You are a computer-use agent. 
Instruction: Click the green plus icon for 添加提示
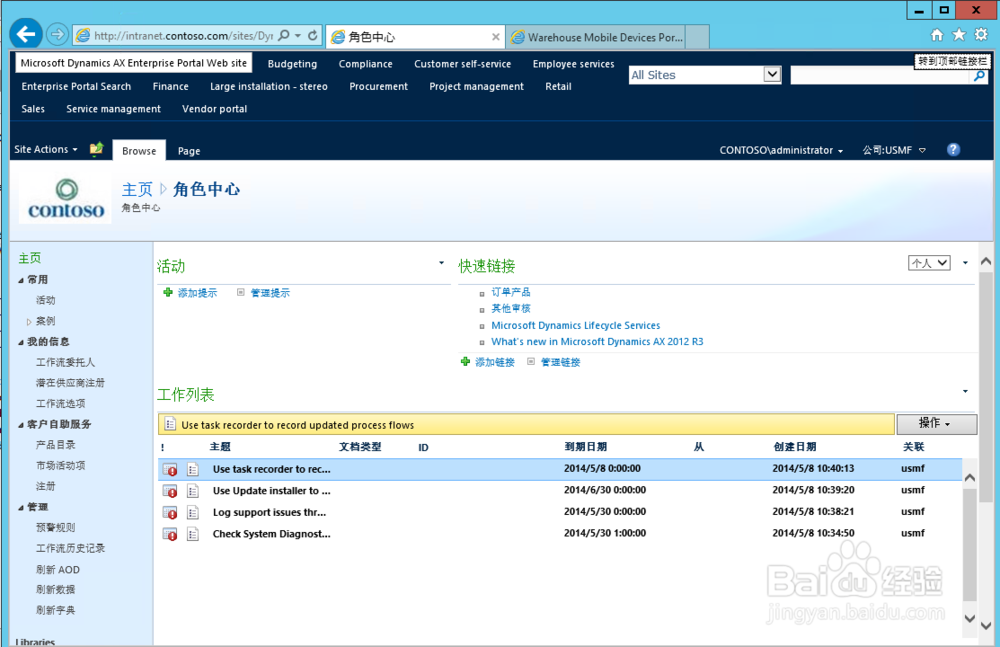(168, 292)
